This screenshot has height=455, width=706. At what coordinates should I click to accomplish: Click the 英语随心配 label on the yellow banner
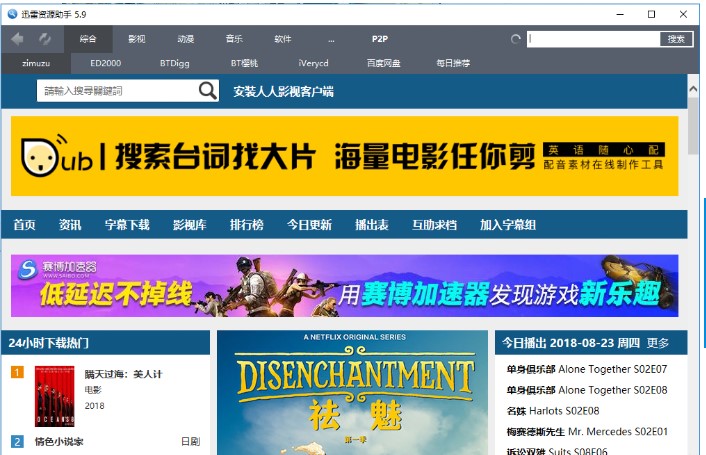604,149
